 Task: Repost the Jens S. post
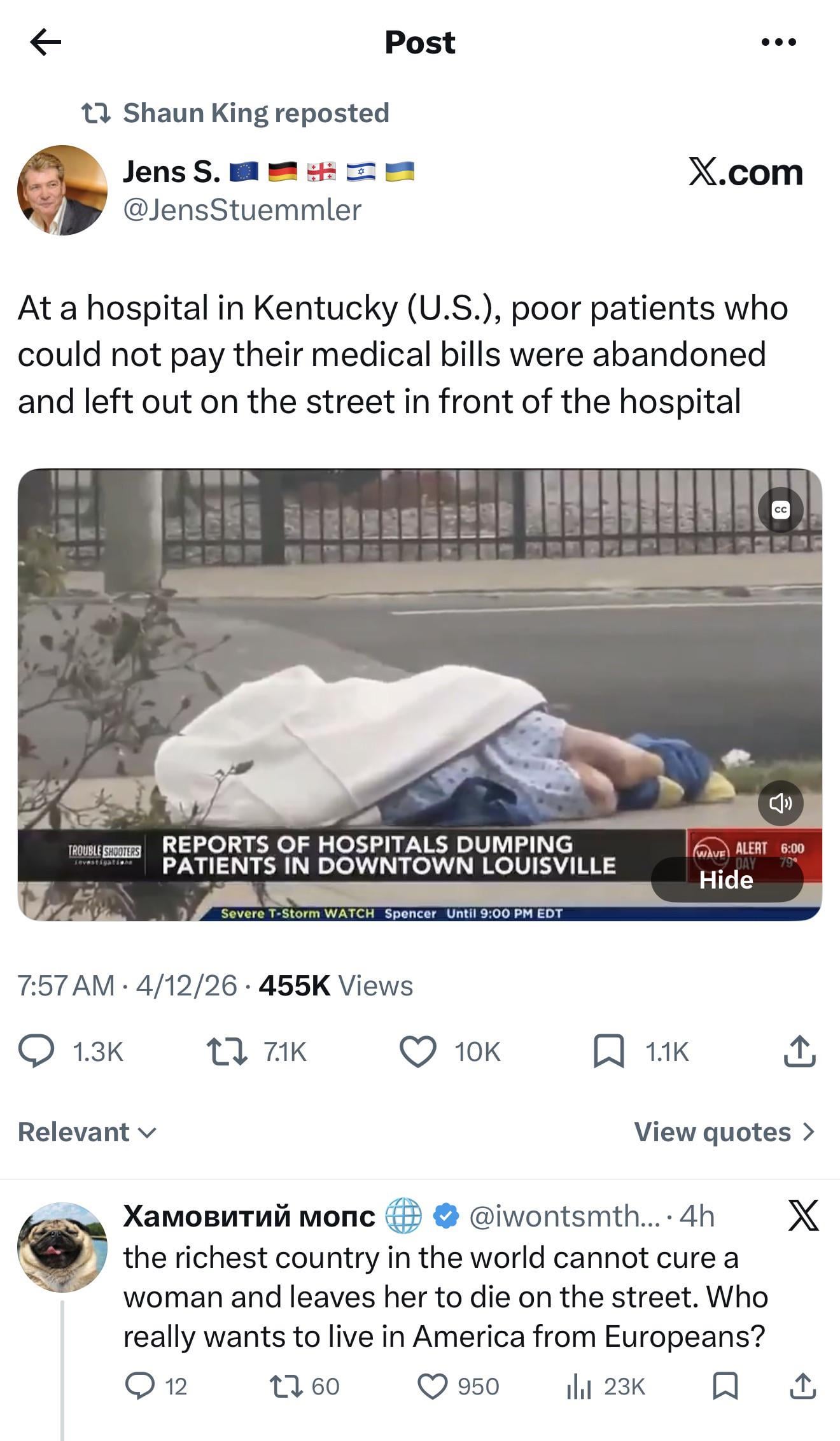click(x=257, y=1052)
